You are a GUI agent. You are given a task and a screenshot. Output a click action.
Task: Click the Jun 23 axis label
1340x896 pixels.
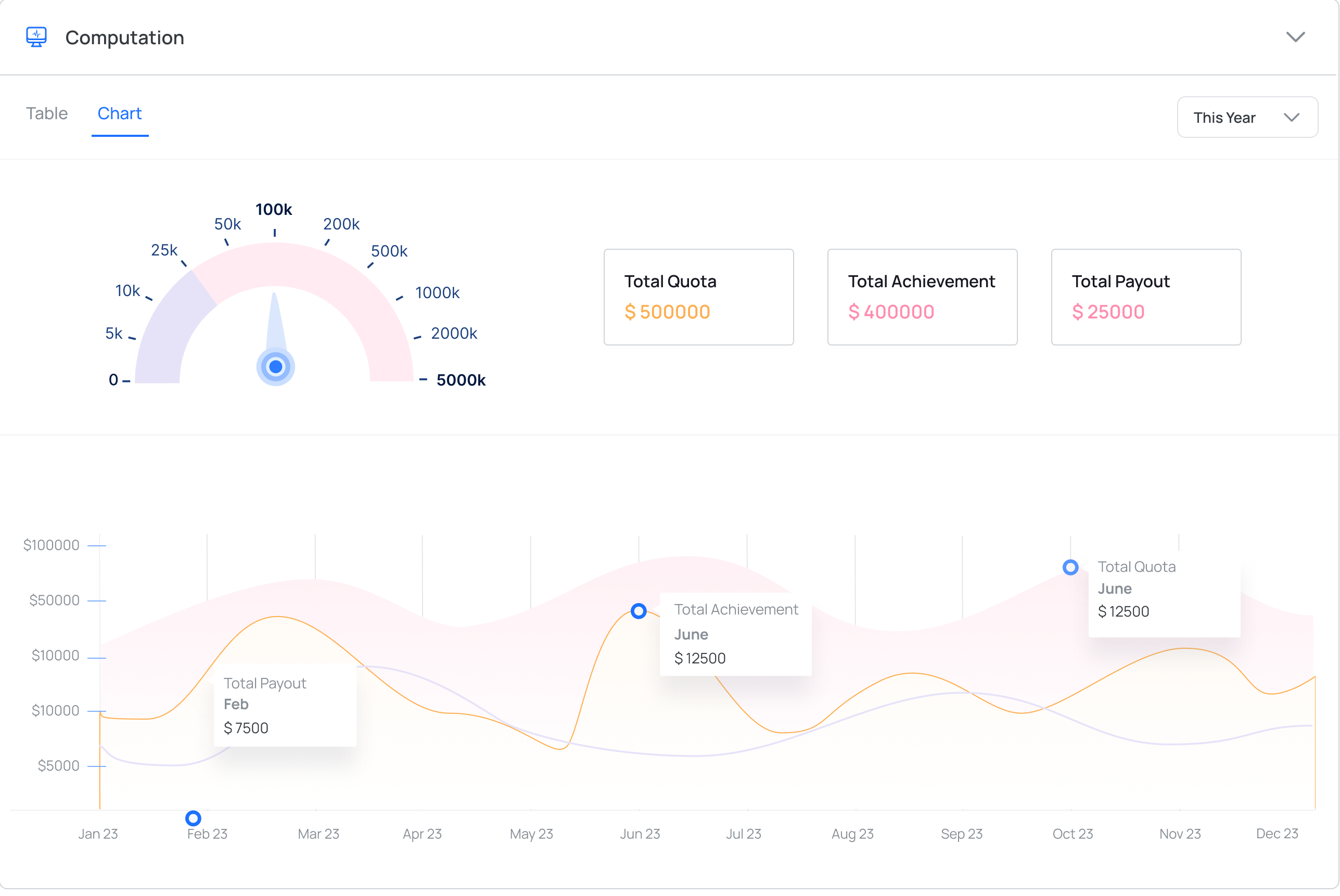click(640, 834)
